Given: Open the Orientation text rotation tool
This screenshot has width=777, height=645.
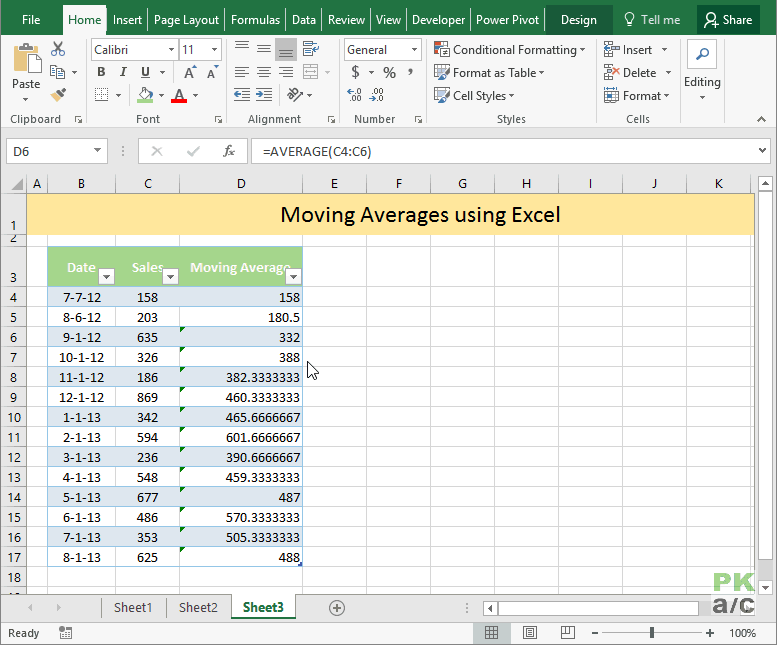Looking at the screenshot, I should click(x=295, y=95).
